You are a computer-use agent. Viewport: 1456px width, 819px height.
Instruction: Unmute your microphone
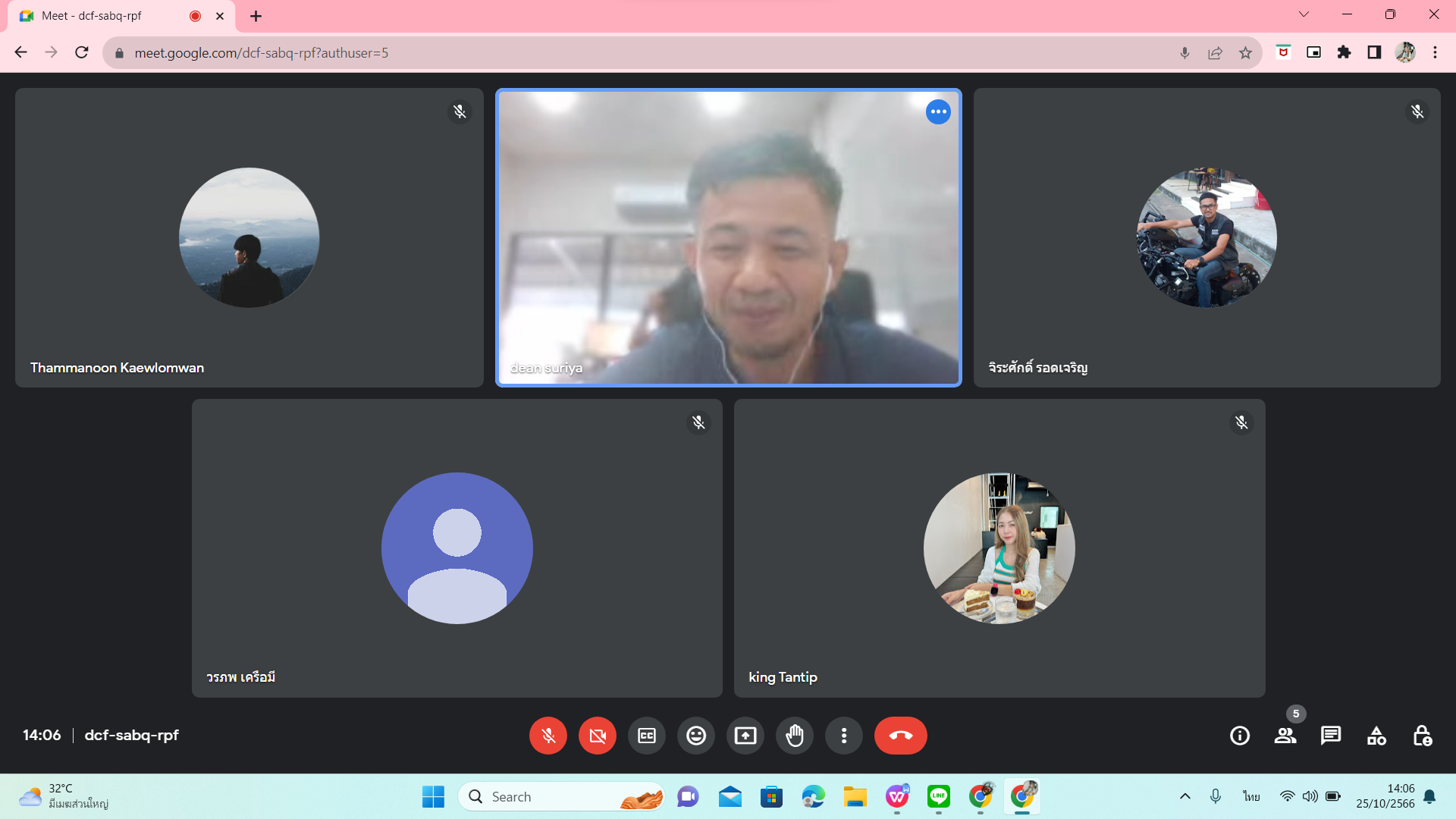pyautogui.click(x=548, y=736)
